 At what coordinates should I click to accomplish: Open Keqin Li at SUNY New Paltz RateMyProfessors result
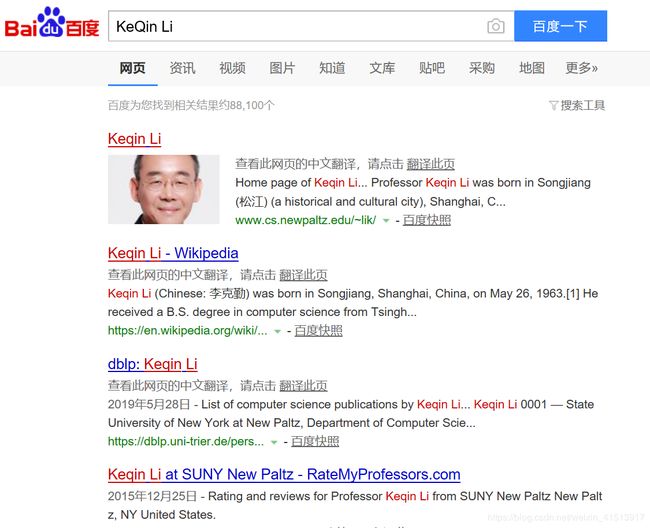click(284, 475)
